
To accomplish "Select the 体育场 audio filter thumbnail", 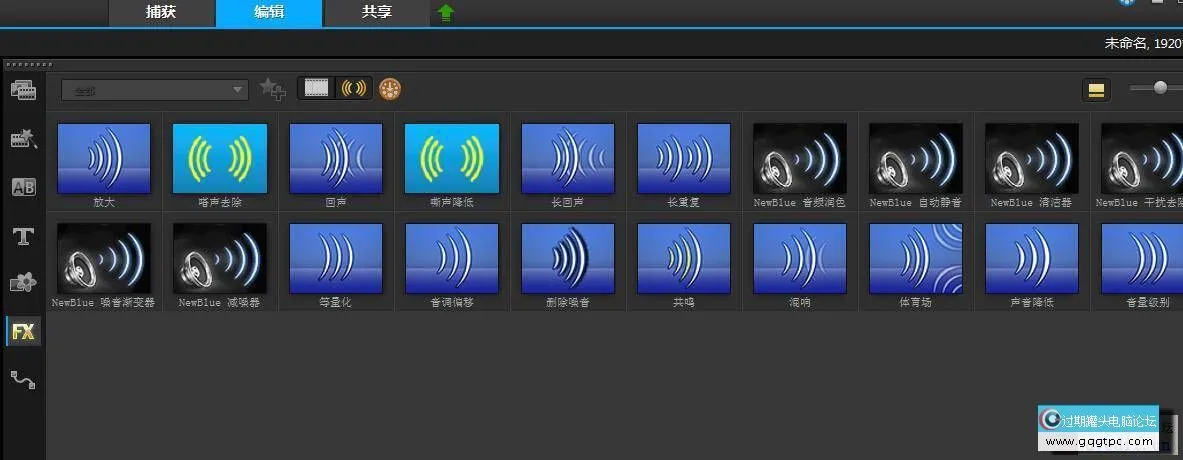I will click(x=916, y=258).
